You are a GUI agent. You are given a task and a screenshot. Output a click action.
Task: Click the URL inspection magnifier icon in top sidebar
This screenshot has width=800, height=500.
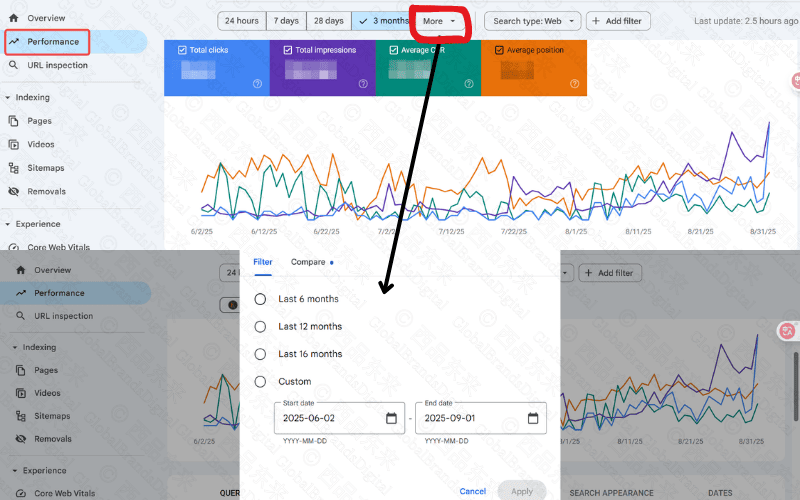coord(14,65)
